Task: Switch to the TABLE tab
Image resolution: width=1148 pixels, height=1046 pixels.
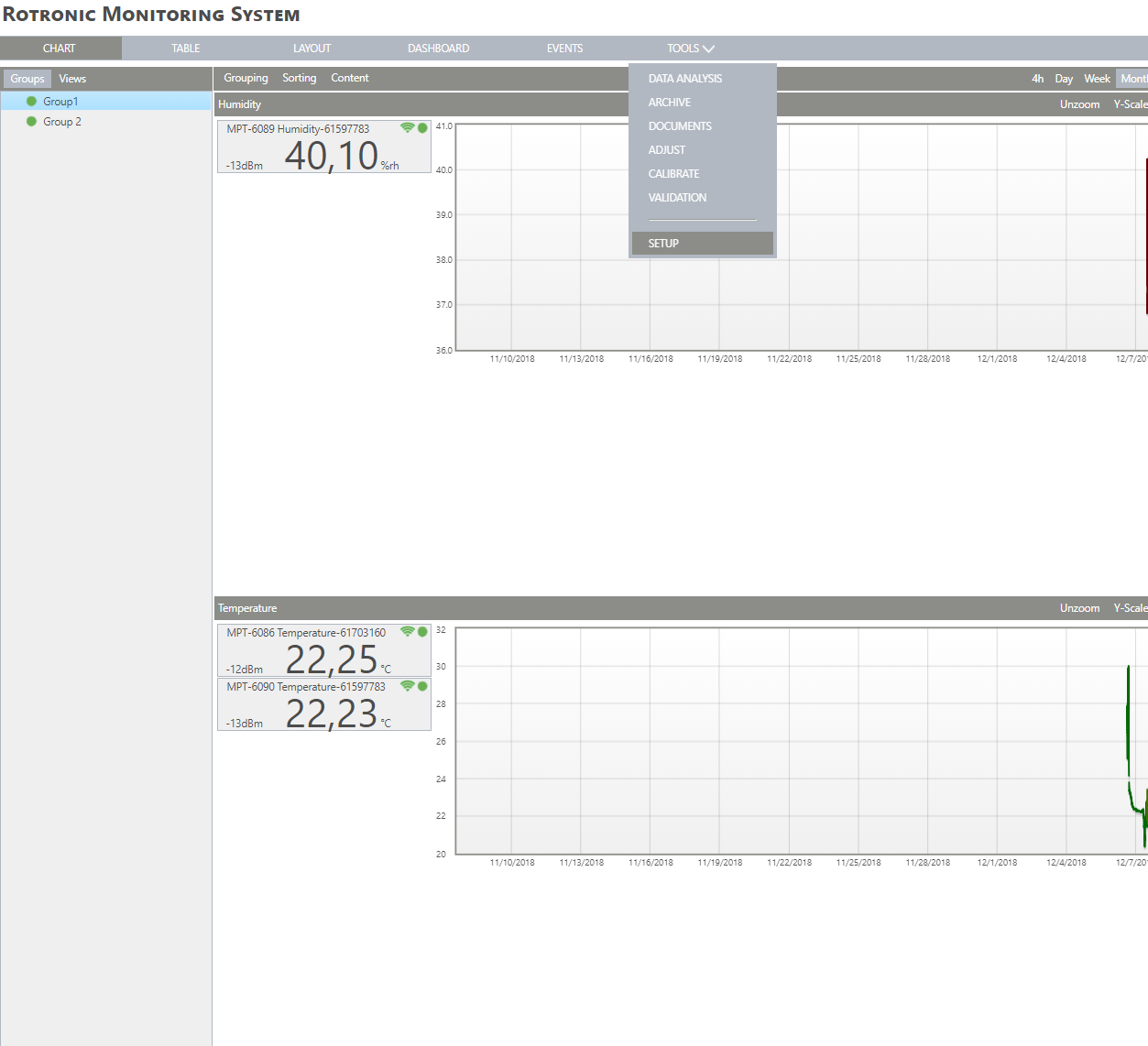Action: coord(186,49)
